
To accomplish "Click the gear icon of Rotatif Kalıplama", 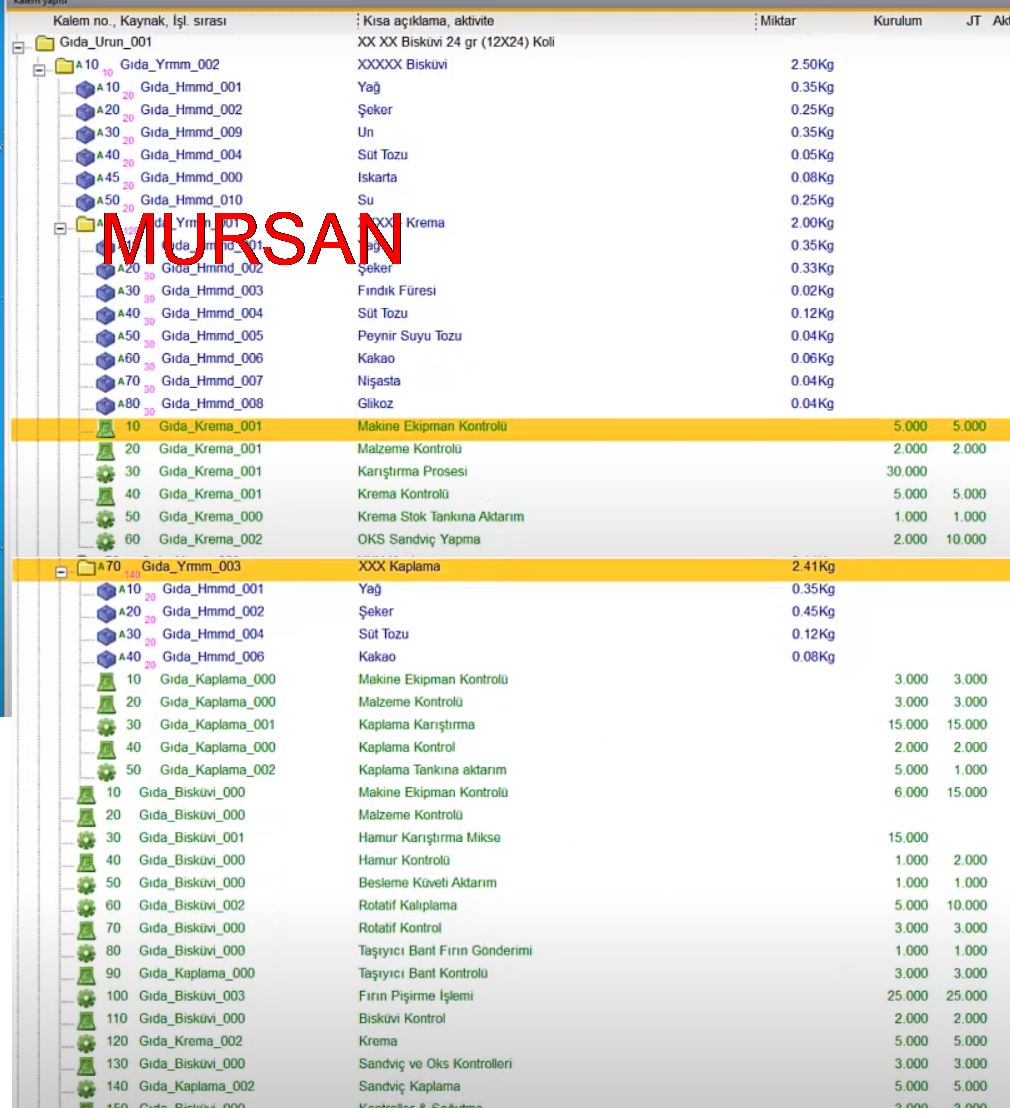I will 86,907.
